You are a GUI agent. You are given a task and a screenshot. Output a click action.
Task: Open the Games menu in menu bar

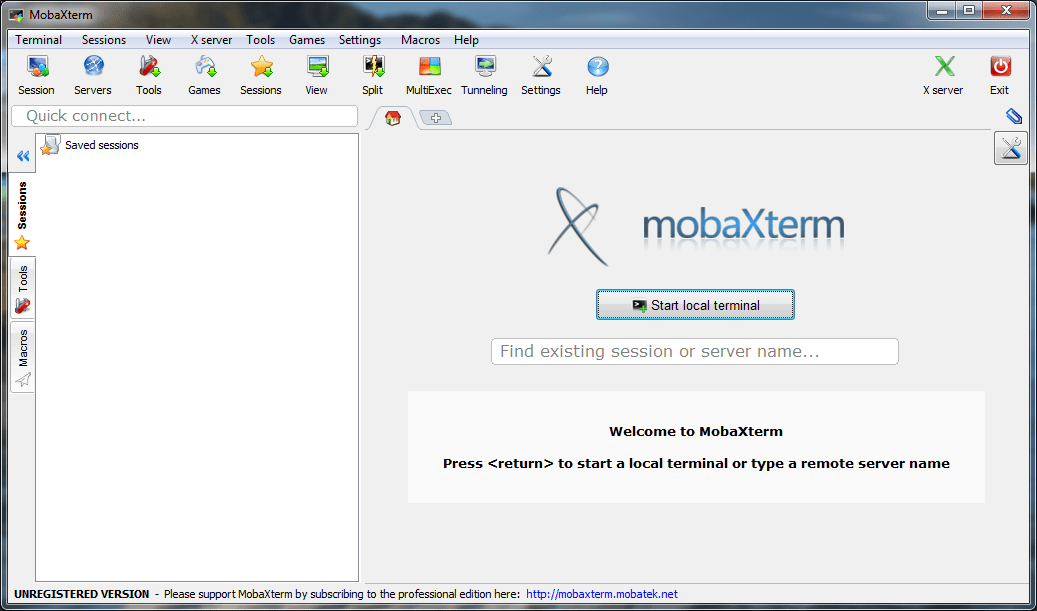point(307,40)
